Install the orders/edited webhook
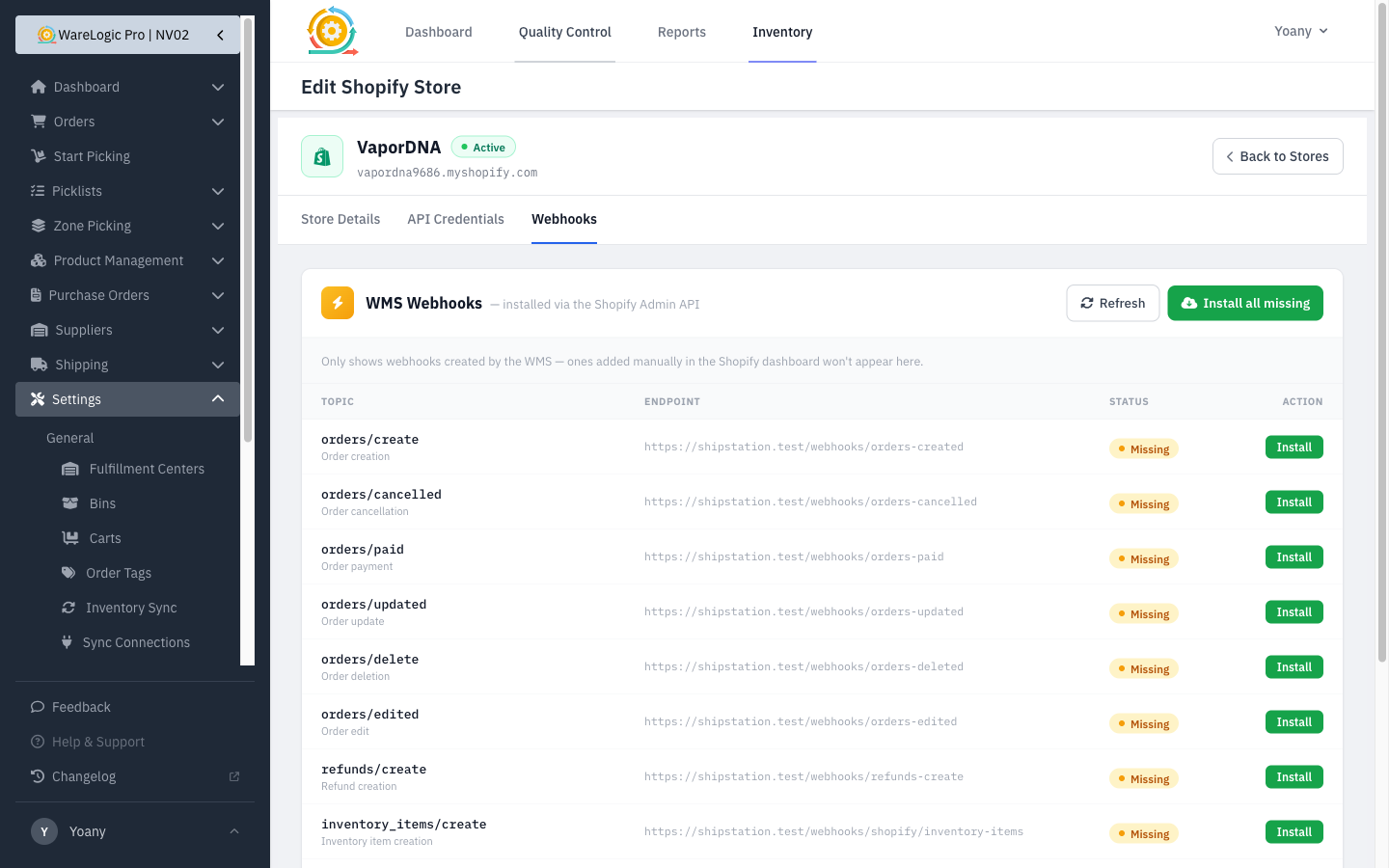Screen dimensions: 1389x868 click(x=1294, y=721)
